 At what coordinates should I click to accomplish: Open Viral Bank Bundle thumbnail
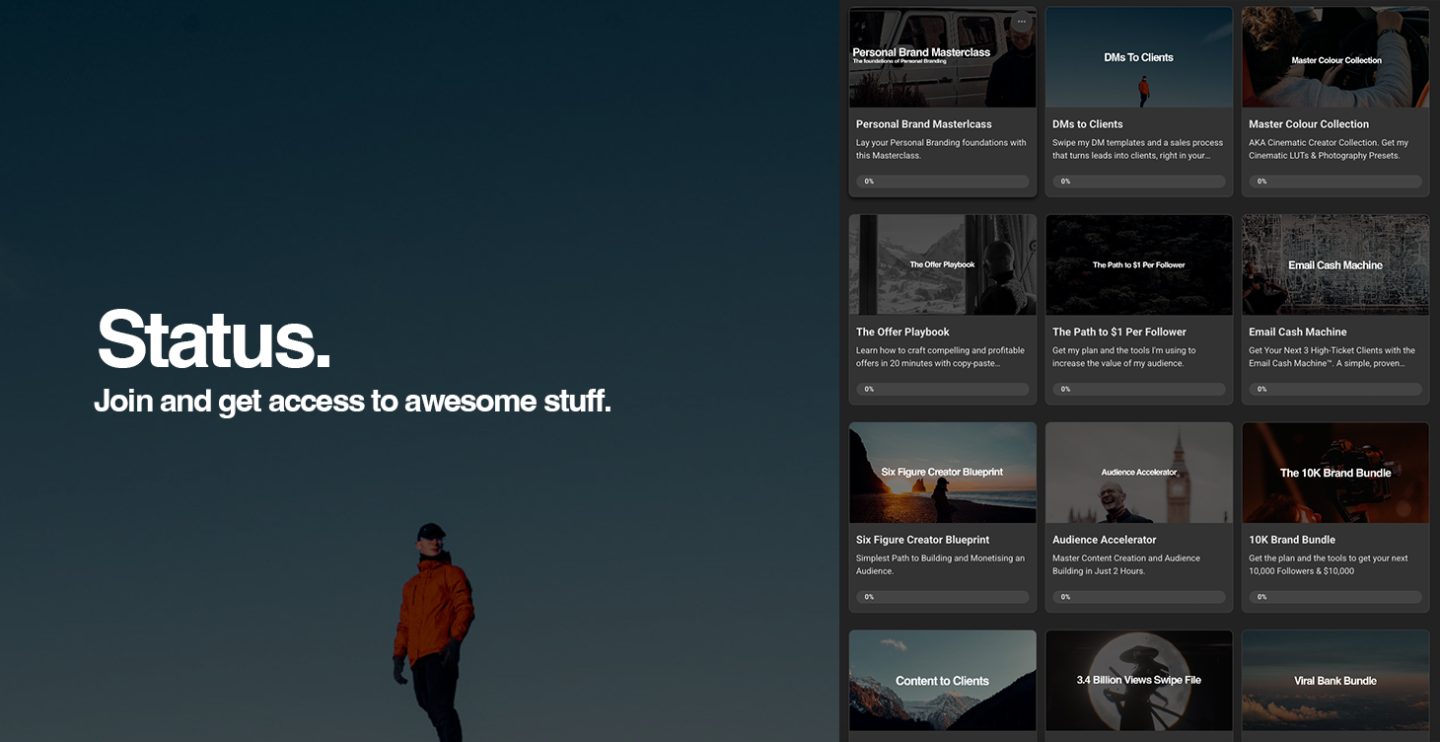click(x=1335, y=680)
